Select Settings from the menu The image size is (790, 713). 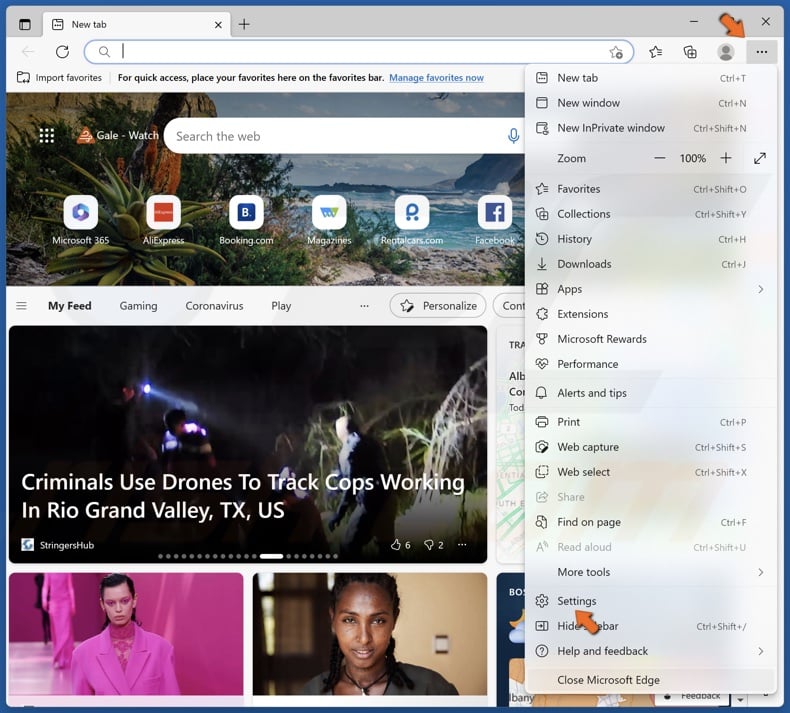click(x=577, y=601)
